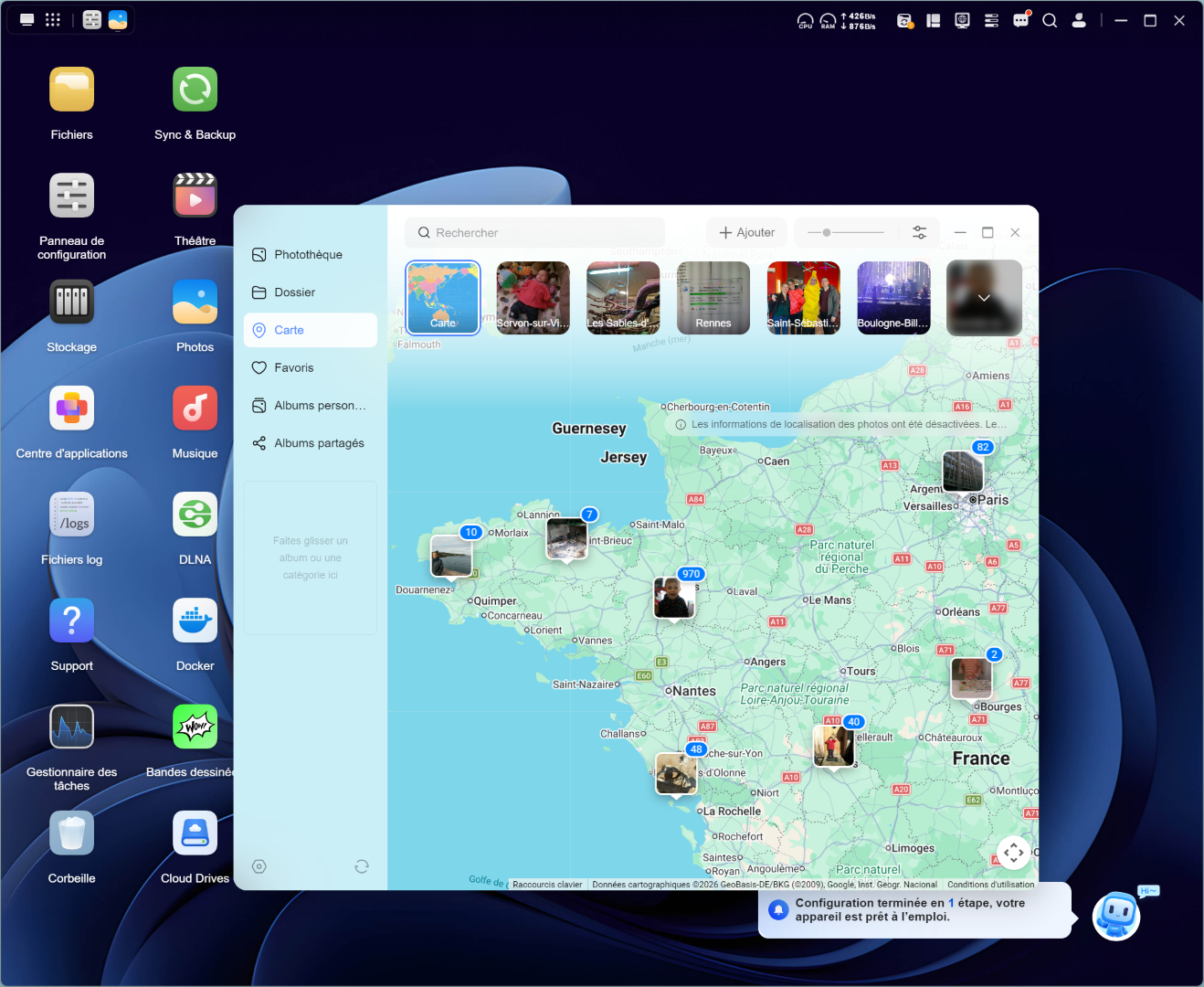Image resolution: width=1204 pixels, height=987 pixels.
Task: Open the Raccourcis clavier link on the map
Action: click(547, 885)
